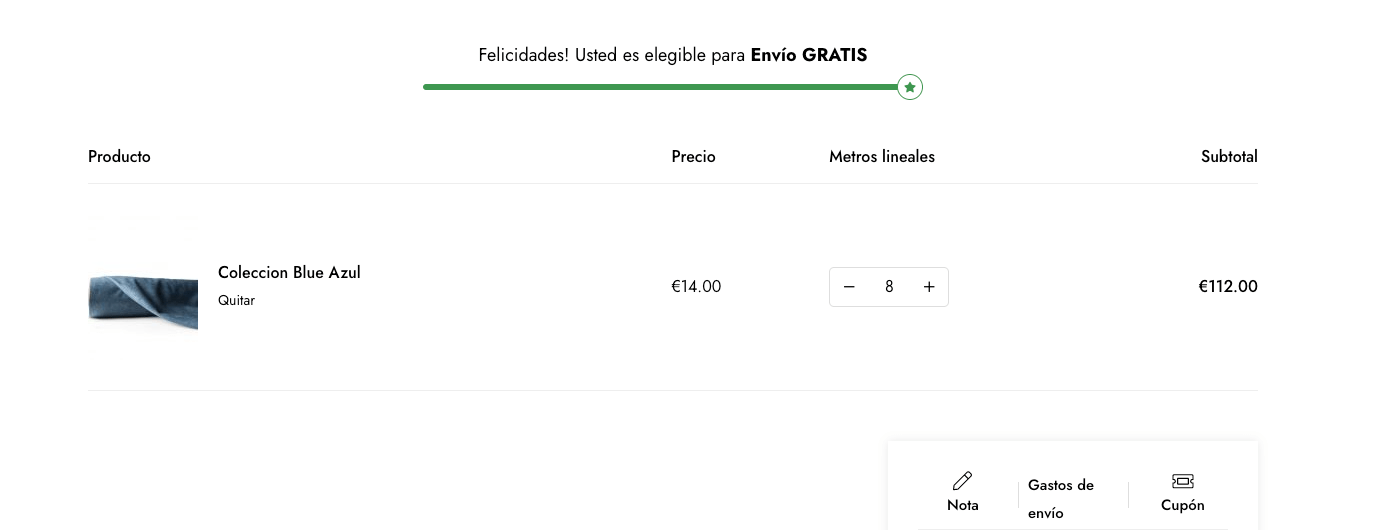The width and height of the screenshot is (1392, 530).
Task: Click the Metros lineales column header
Action: (x=882, y=156)
